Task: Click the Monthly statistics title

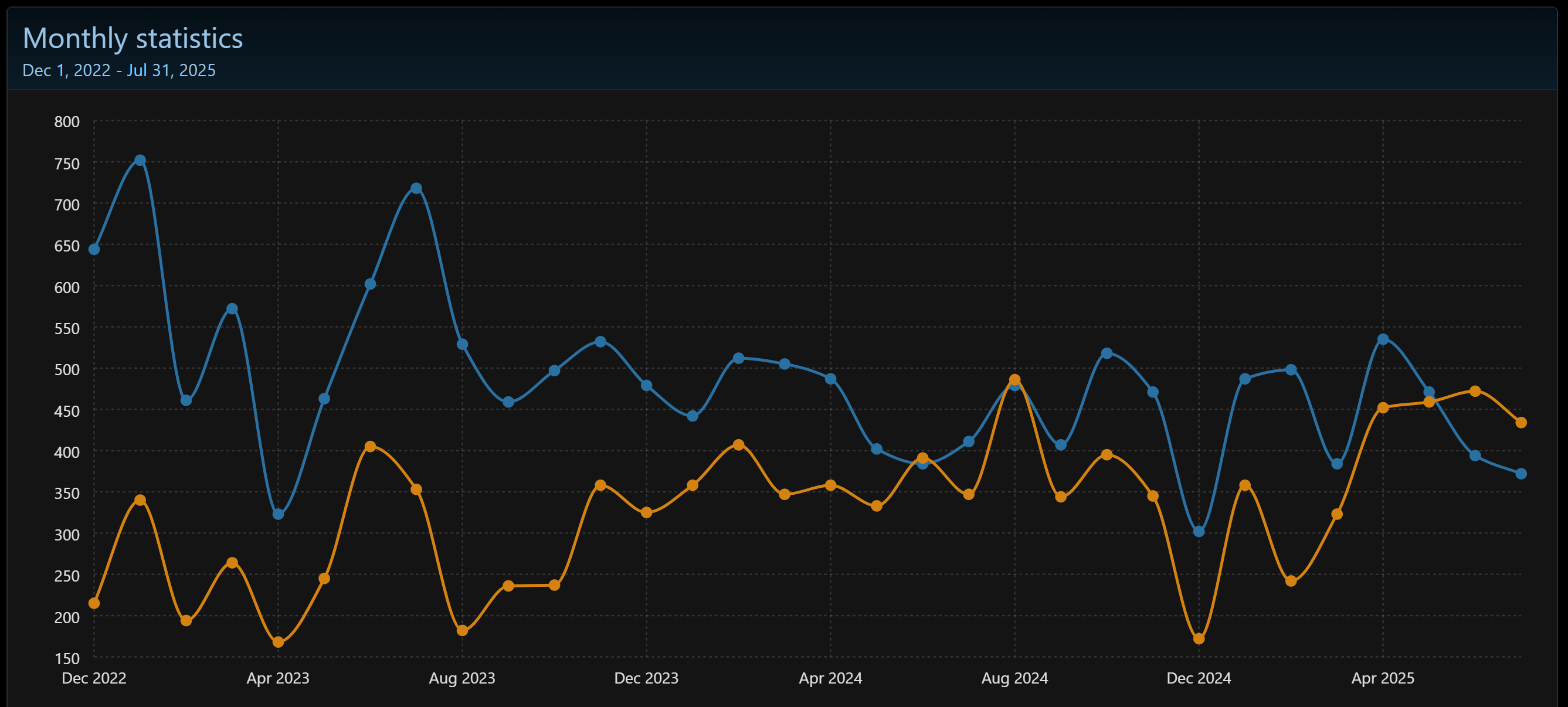Action: 133,38
